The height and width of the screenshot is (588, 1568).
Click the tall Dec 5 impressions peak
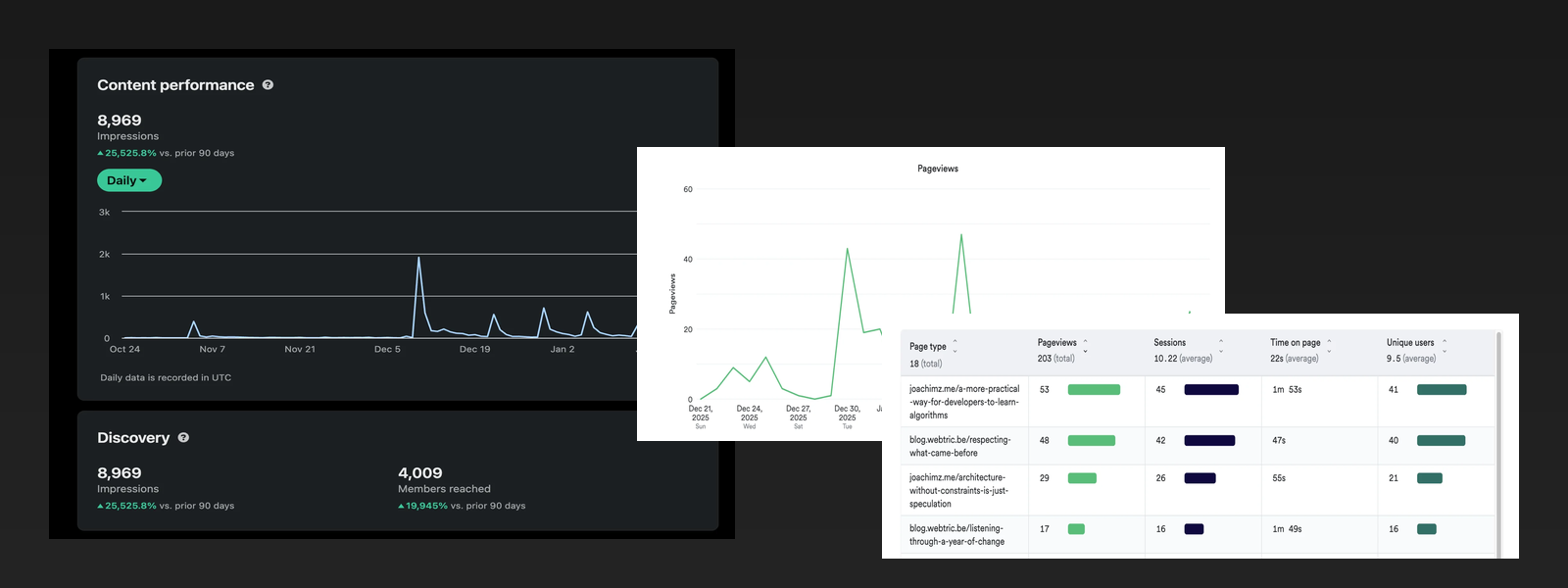(x=418, y=259)
